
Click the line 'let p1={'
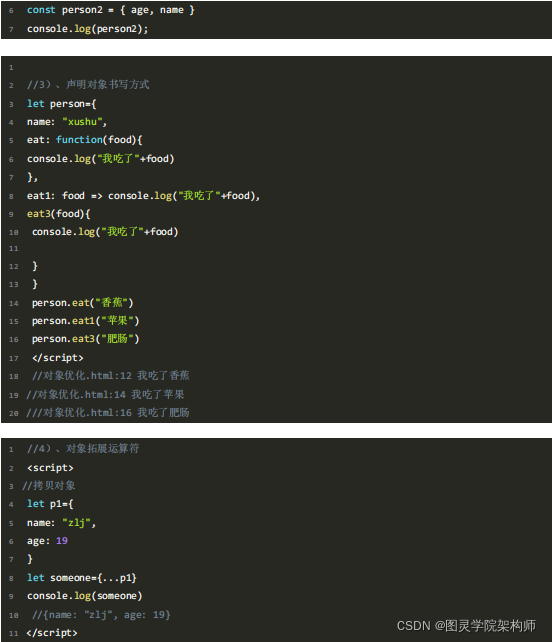pyautogui.click(x=50, y=504)
